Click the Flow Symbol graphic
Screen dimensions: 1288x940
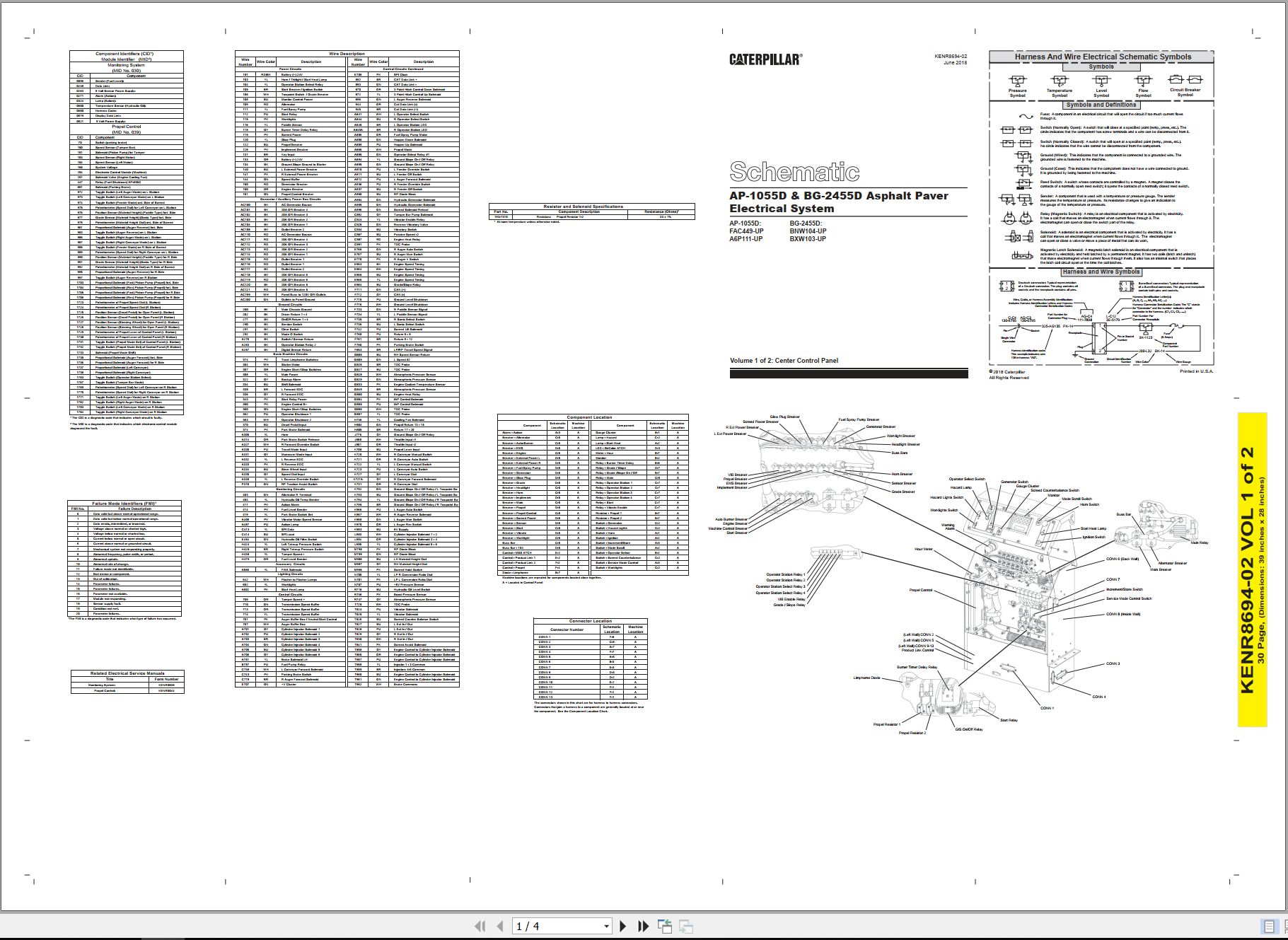point(1143,81)
